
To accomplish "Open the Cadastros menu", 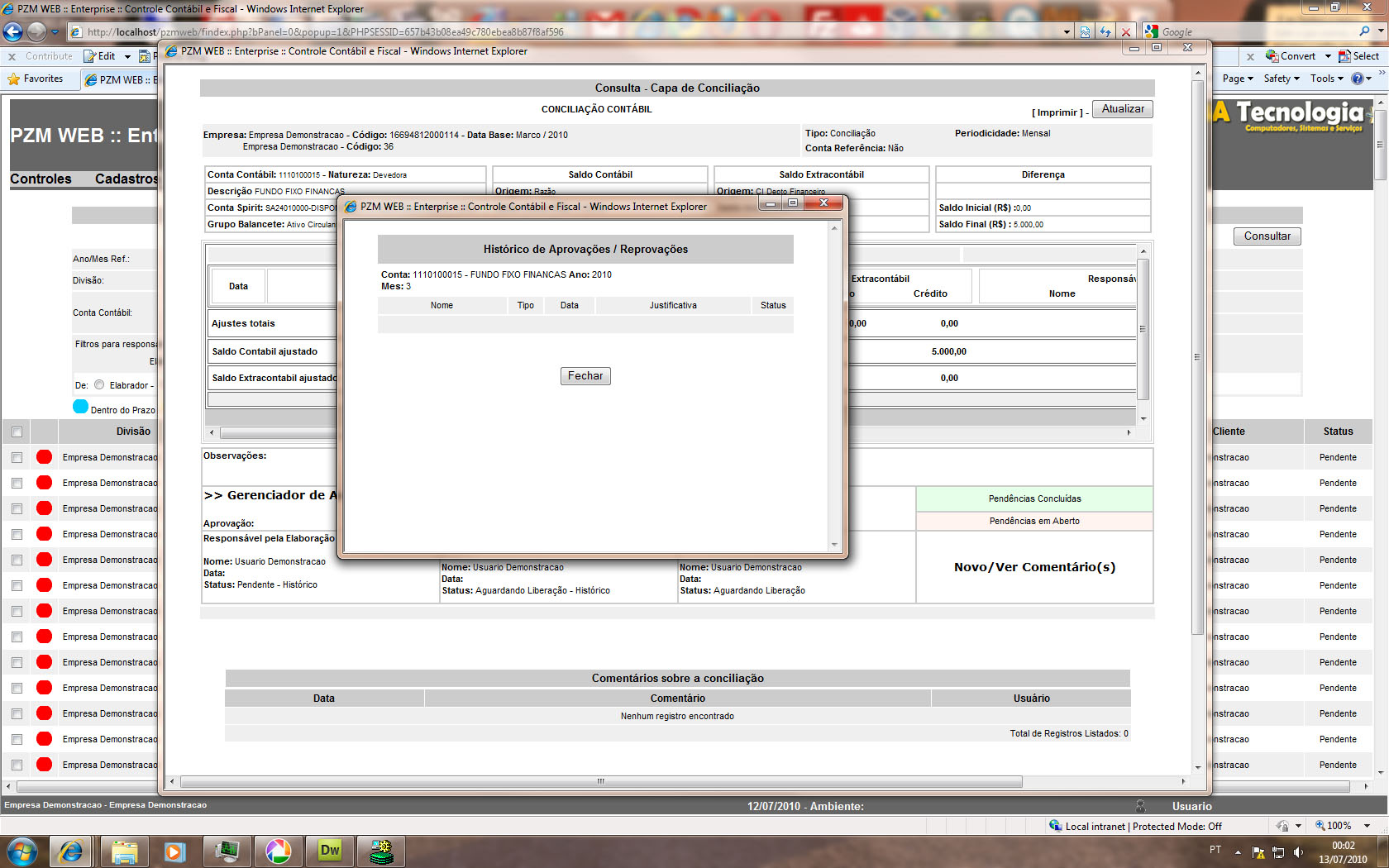I will pos(126,179).
